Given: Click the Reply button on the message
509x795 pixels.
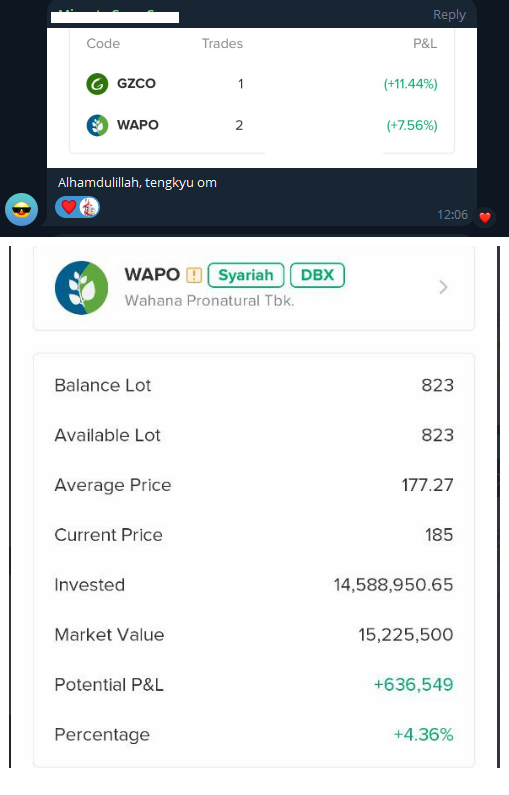Looking at the screenshot, I should (449, 15).
